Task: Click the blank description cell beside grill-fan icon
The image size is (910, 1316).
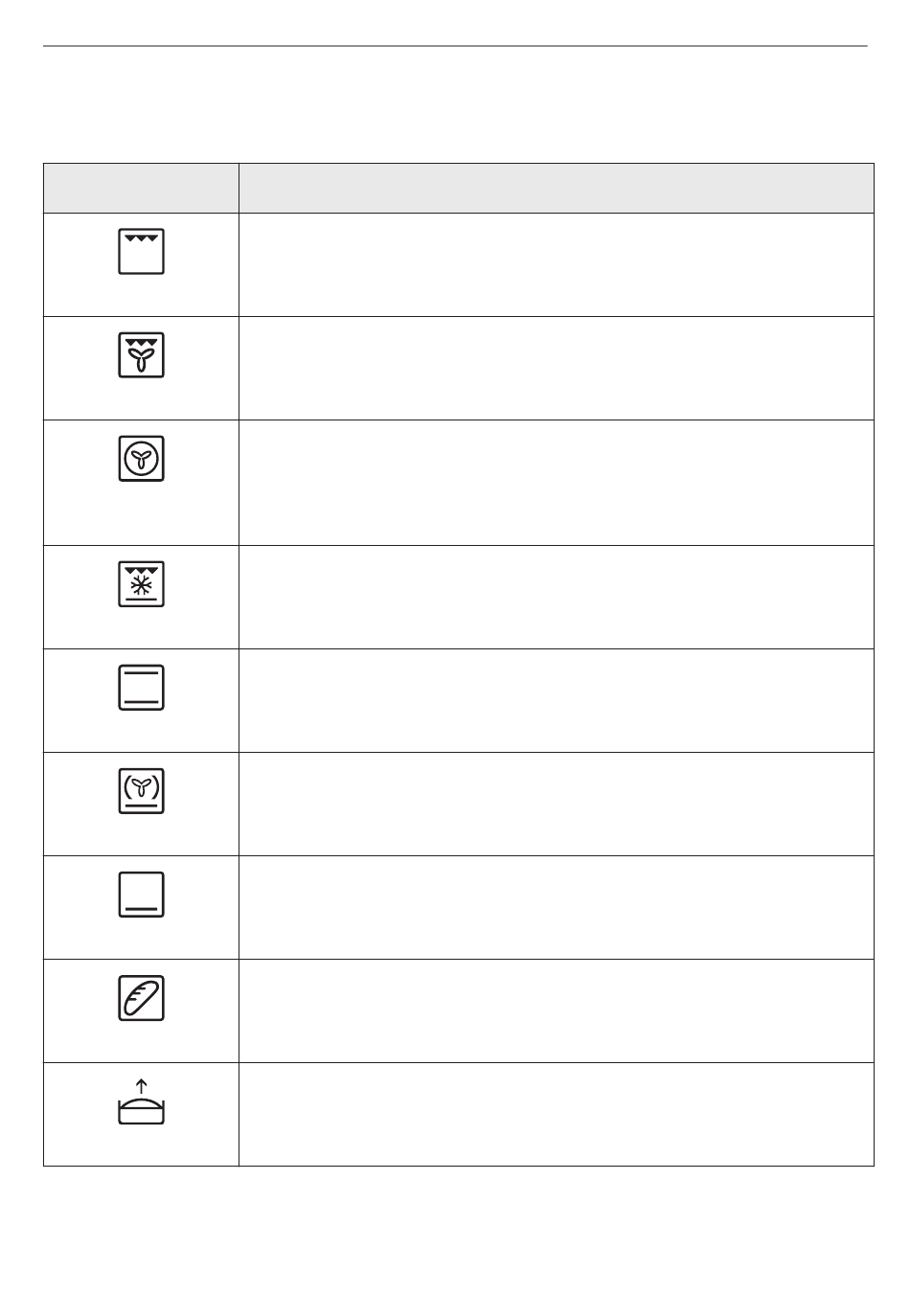Action: (557, 368)
